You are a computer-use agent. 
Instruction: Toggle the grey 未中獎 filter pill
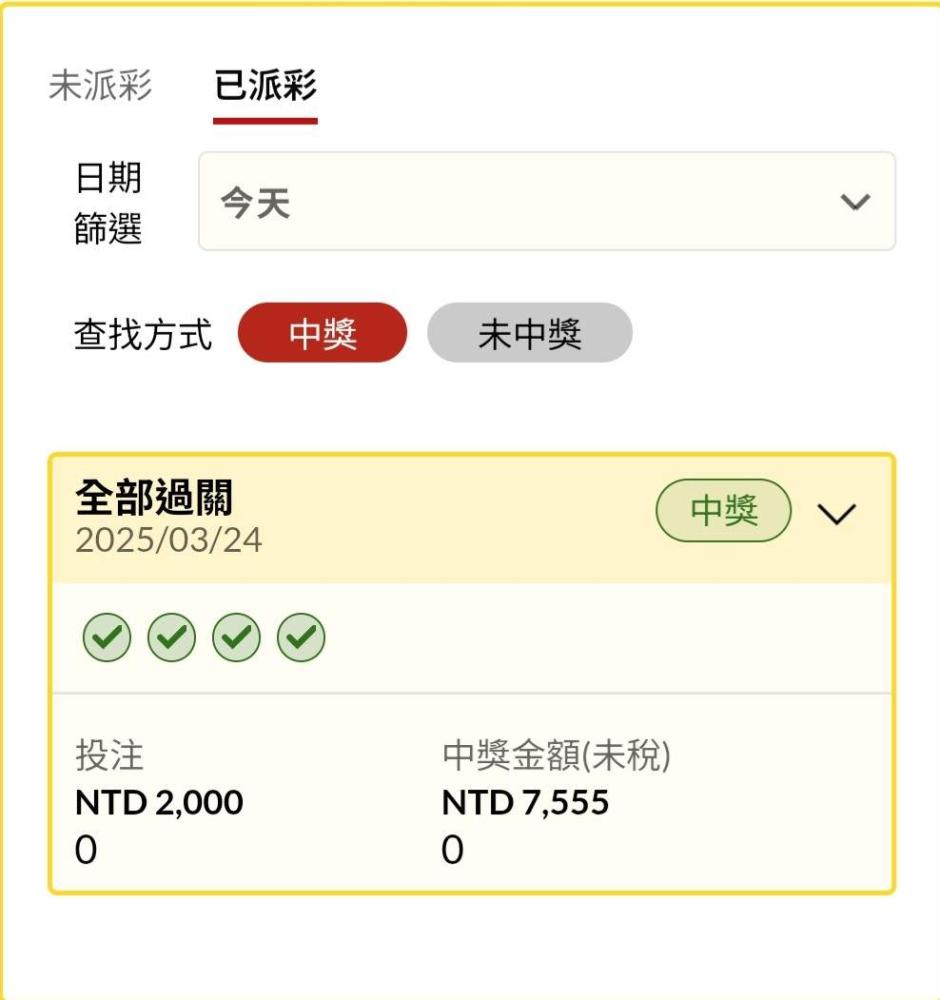click(529, 333)
